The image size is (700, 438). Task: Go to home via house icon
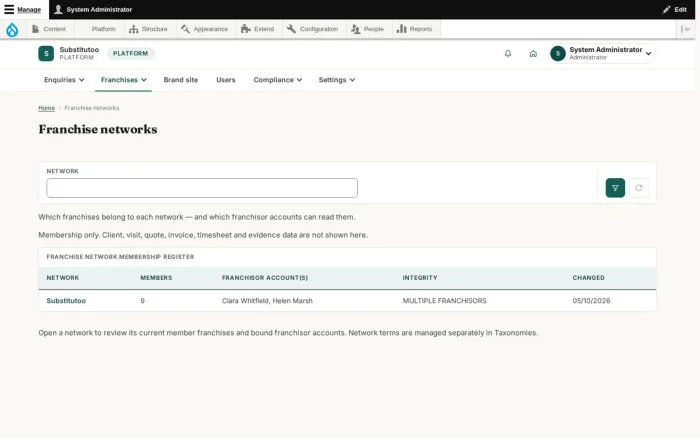(x=533, y=54)
